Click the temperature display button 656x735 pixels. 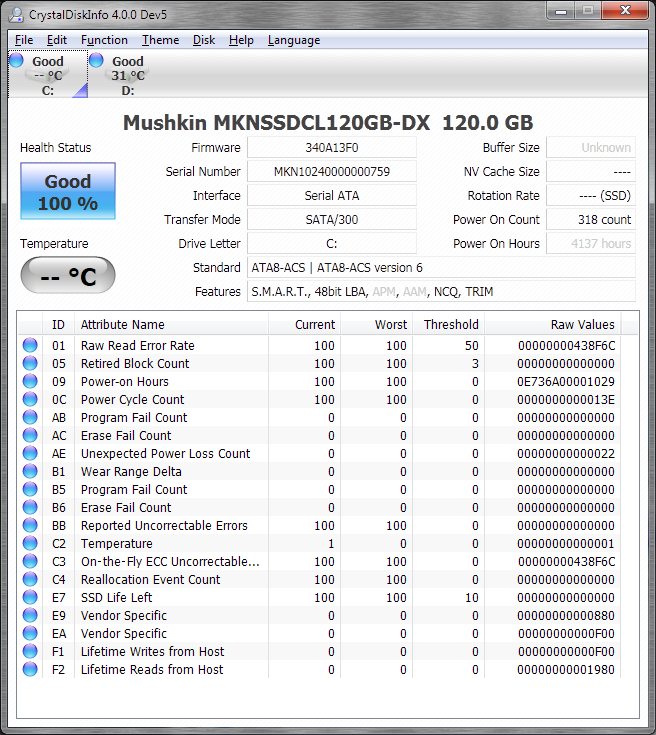(x=68, y=276)
